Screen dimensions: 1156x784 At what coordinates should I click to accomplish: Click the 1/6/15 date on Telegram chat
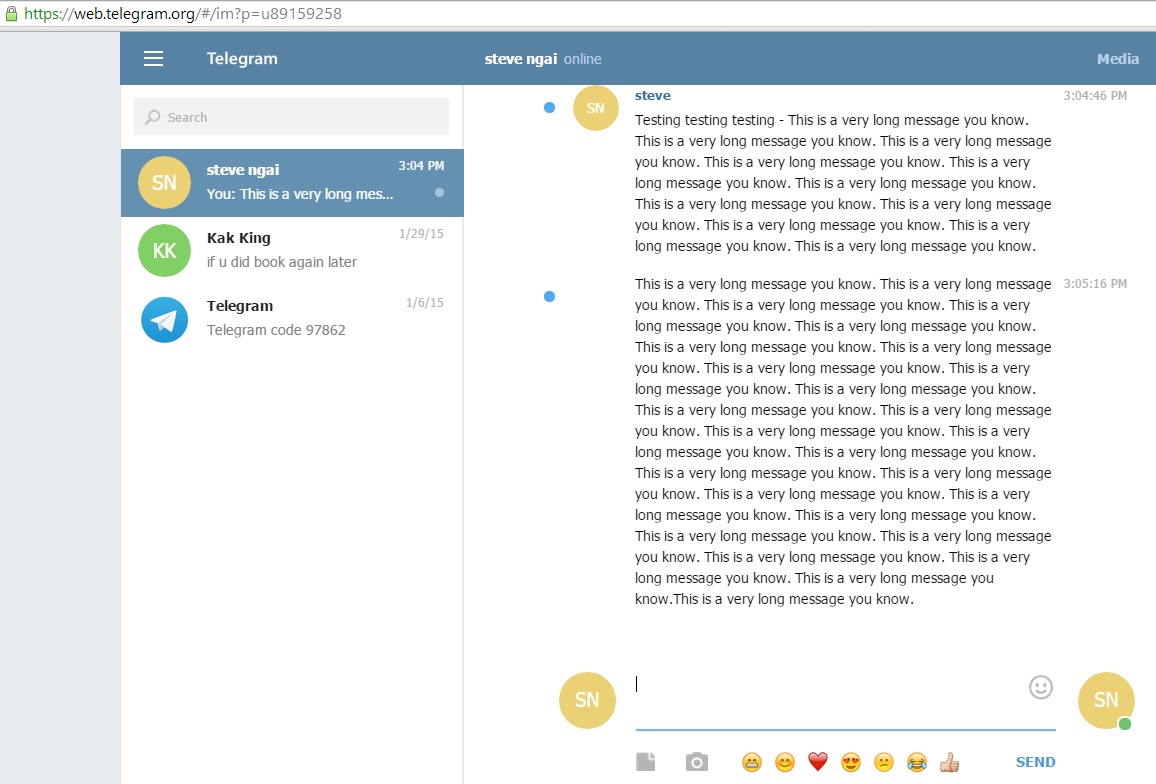point(425,302)
